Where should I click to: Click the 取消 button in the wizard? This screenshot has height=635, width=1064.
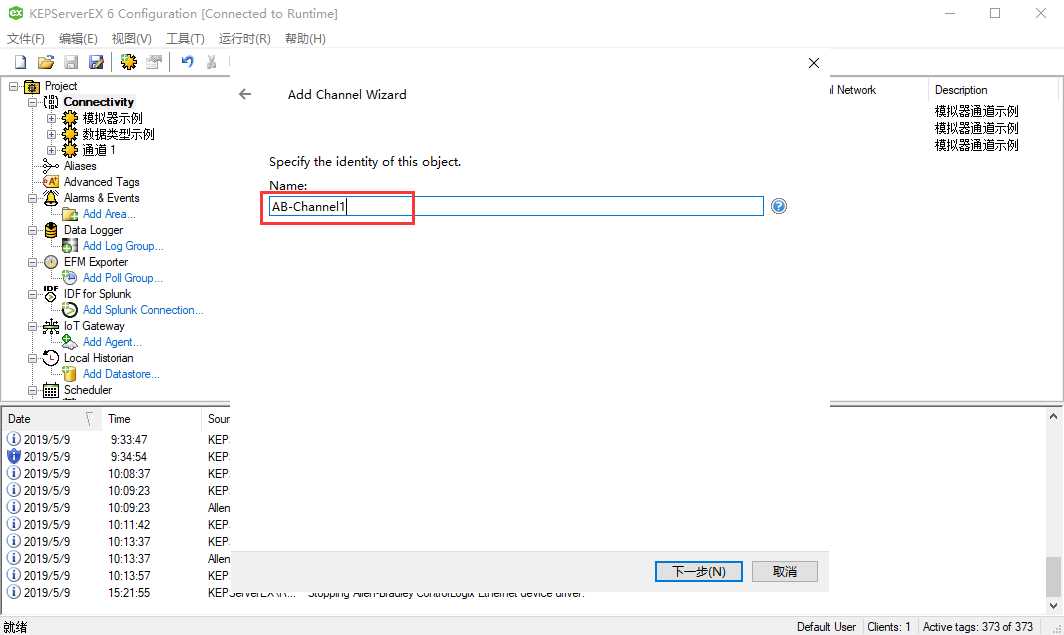[x=785, y=571]
